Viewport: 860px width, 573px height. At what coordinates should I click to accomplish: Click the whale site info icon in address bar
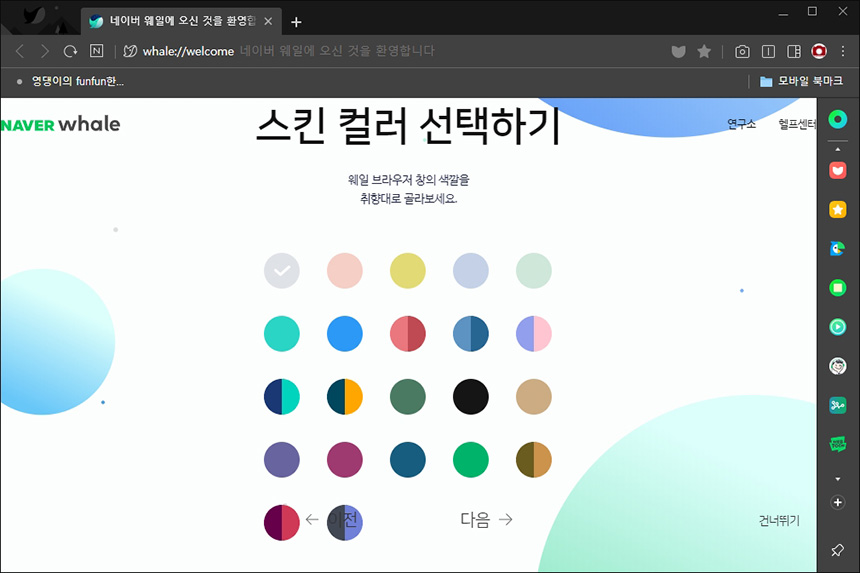[x=130, y=51]
